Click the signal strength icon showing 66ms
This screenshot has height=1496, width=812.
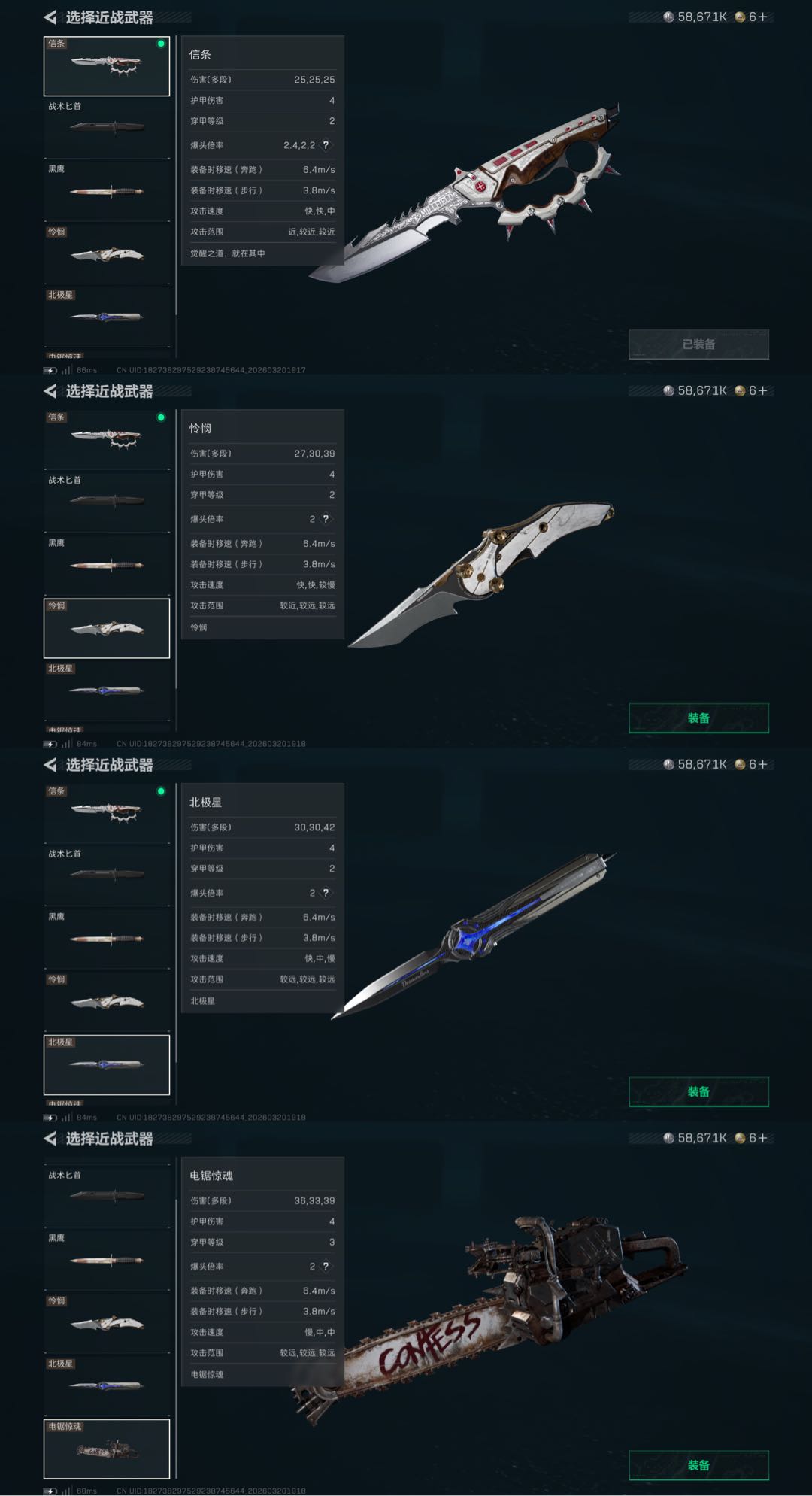(x=66, y=370)
